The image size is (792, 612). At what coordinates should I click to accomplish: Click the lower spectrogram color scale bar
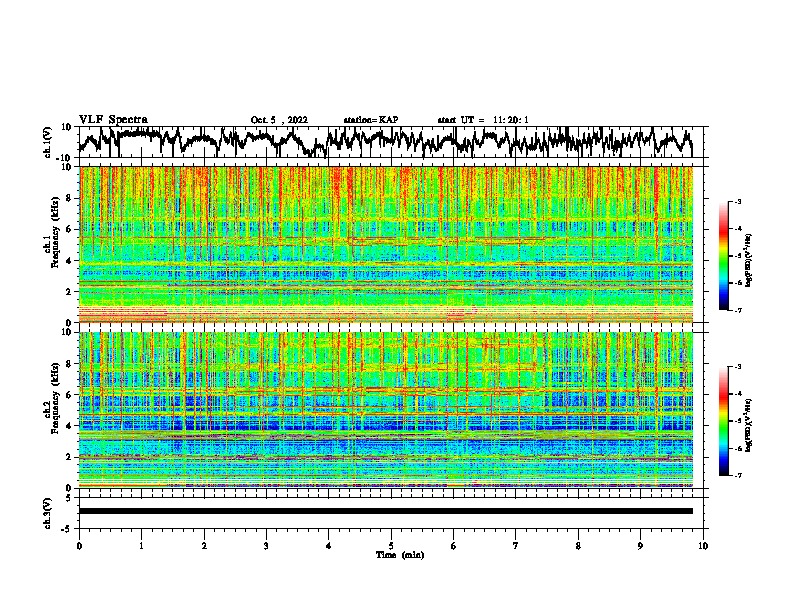(x=723, y=421)
